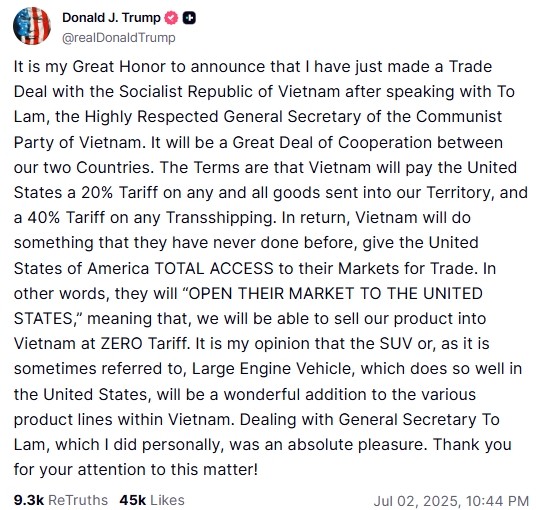Screen dimensions: 536x510
Task: Click the pink verified checkmark badge
Action: click(172, 18)
